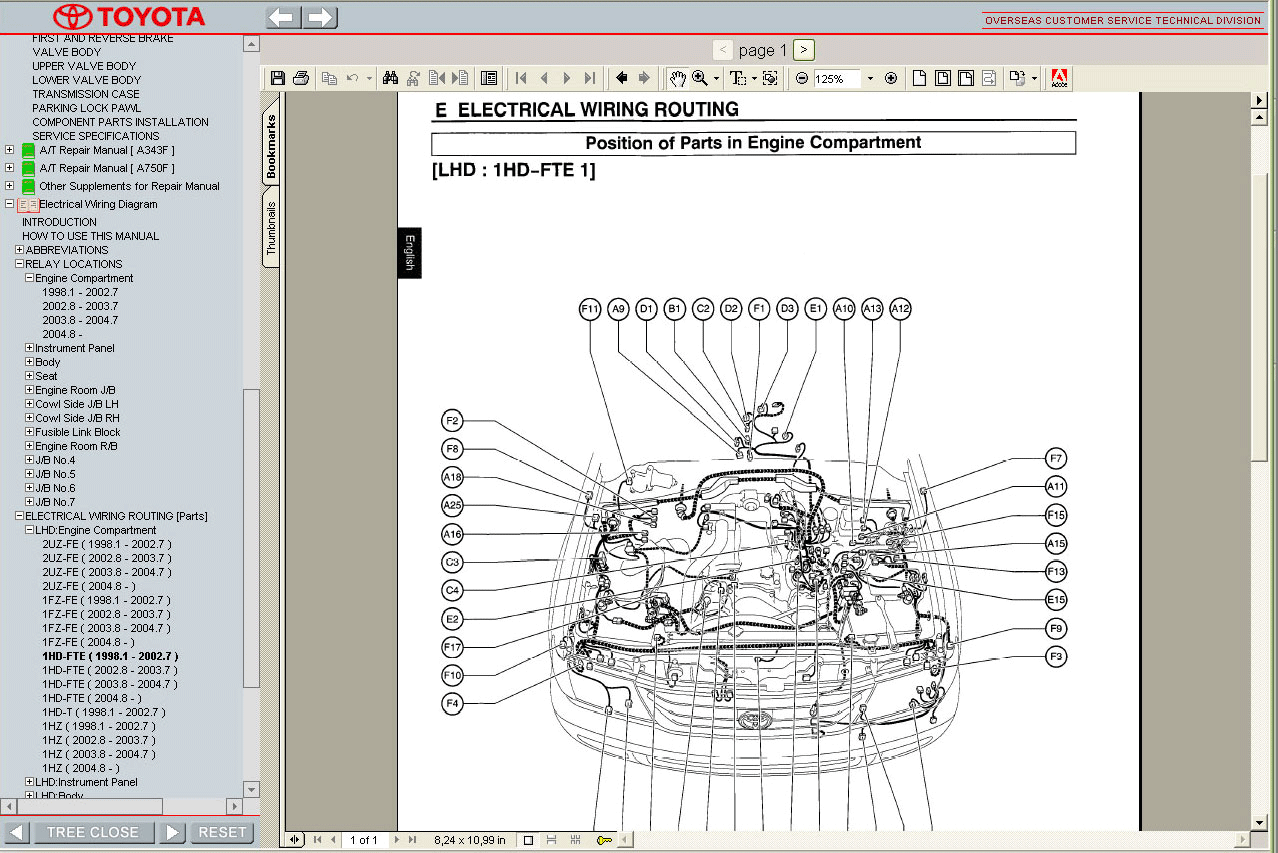Open the Search binoculars tool
Screen dimensions: 1278x853
(390, 78)
